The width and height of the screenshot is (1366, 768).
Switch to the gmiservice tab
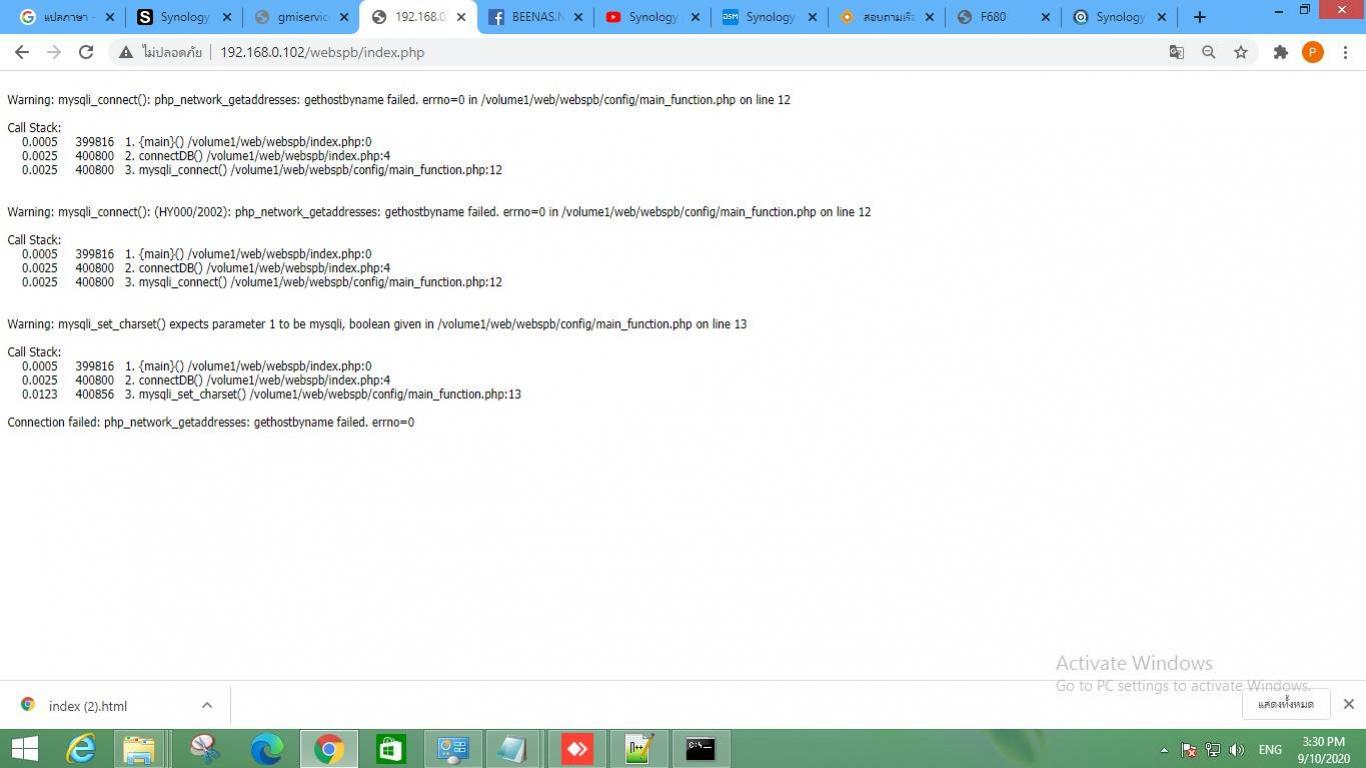(x=302, y=17)
